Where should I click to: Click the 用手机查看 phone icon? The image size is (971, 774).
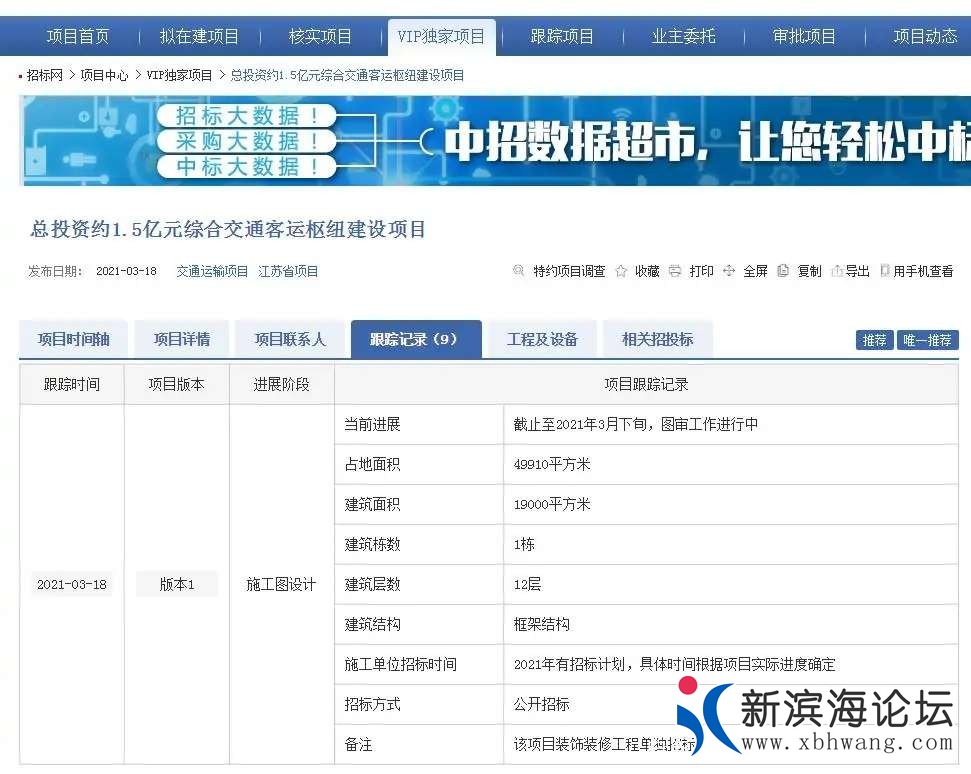click(x=884, y=271)
